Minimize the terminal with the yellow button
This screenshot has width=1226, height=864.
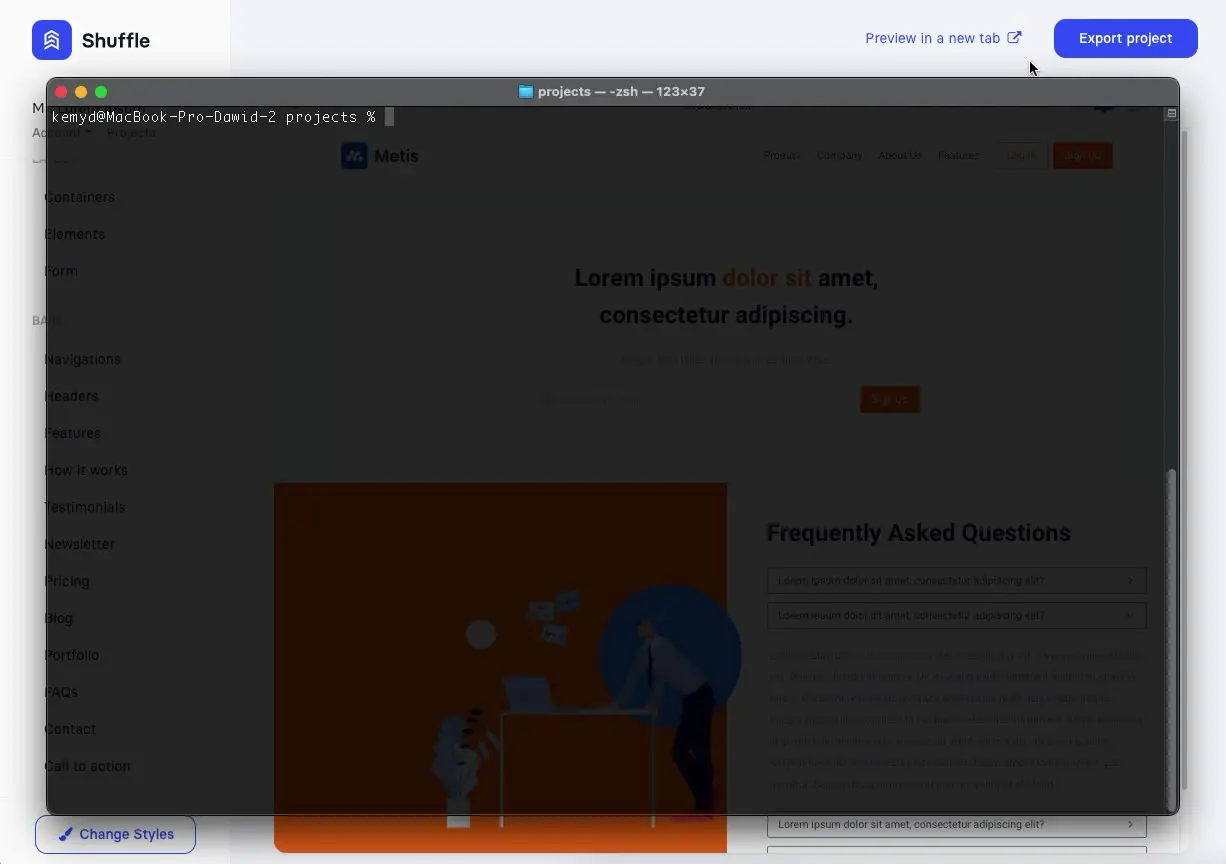coord(81,92)
